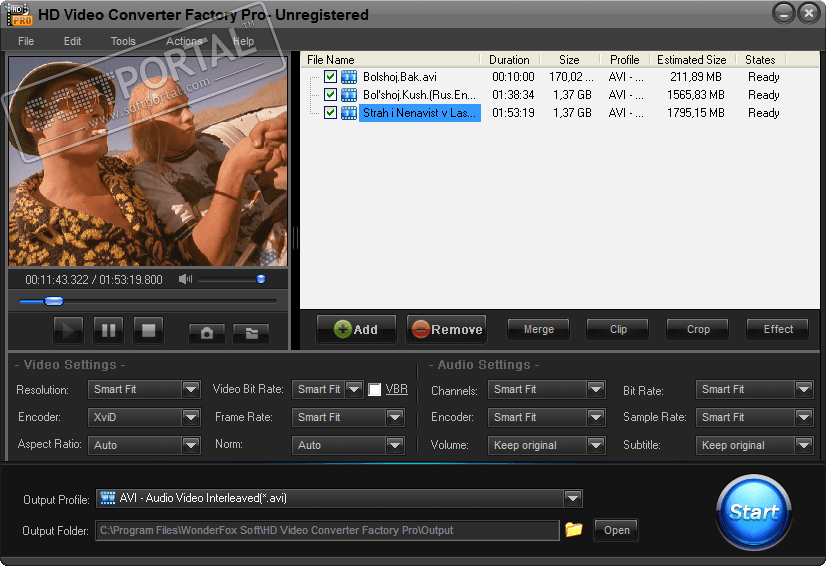826x566 pixels.
Task: Sort by the States column header
Action: pyautogui.click(x=760, y=60)
